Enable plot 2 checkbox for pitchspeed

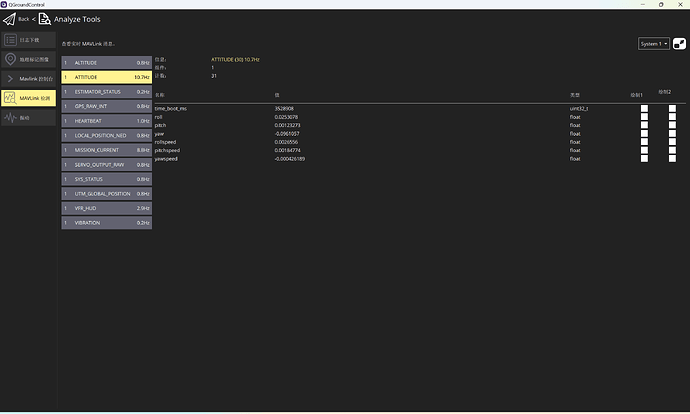click(672, 150)
